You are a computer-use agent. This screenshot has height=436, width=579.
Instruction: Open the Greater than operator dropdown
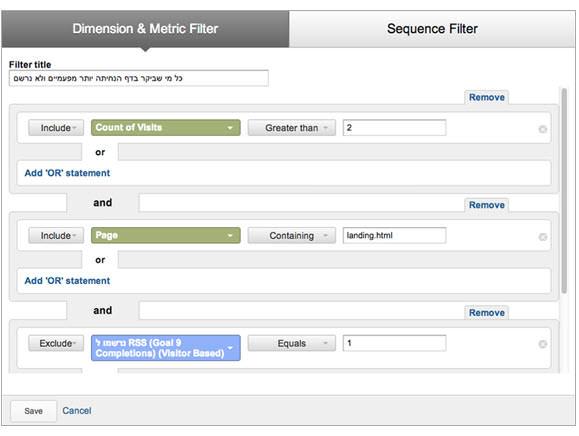[292, 128]
